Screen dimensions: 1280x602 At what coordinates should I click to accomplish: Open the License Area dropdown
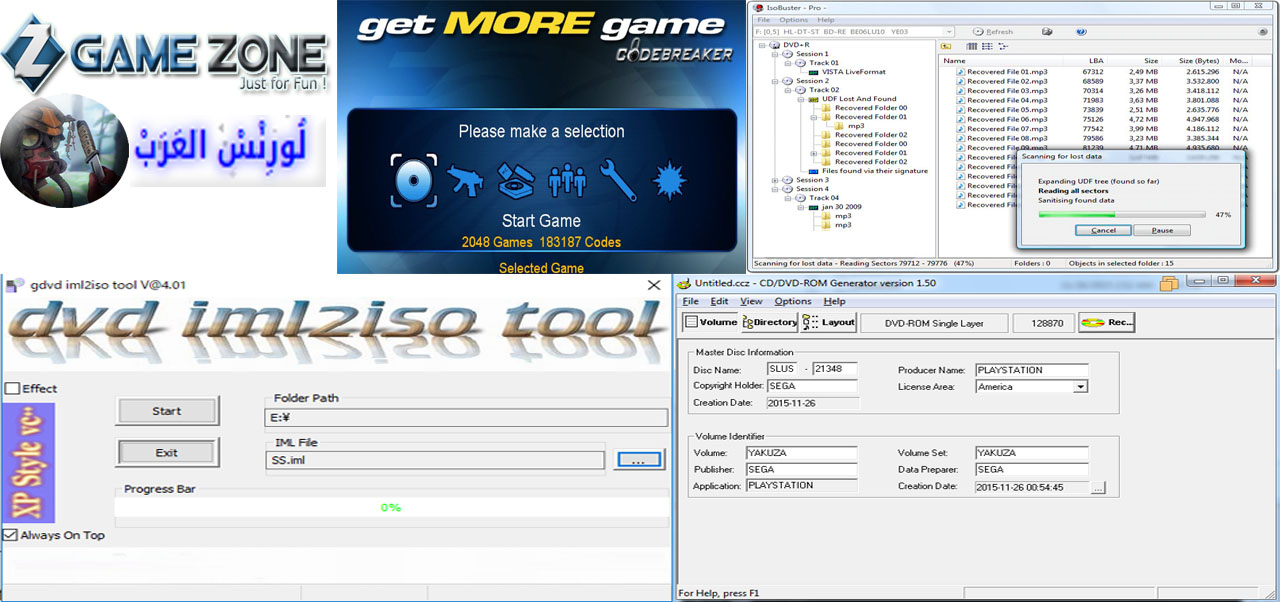point(1080,387)
